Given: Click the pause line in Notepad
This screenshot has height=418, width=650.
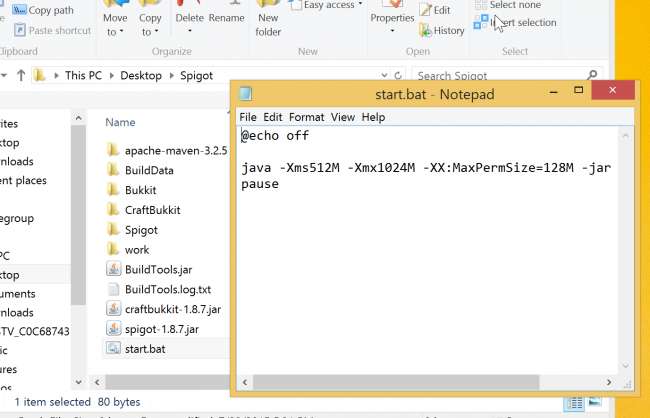Looking at the screenshot, I should 260,184.
